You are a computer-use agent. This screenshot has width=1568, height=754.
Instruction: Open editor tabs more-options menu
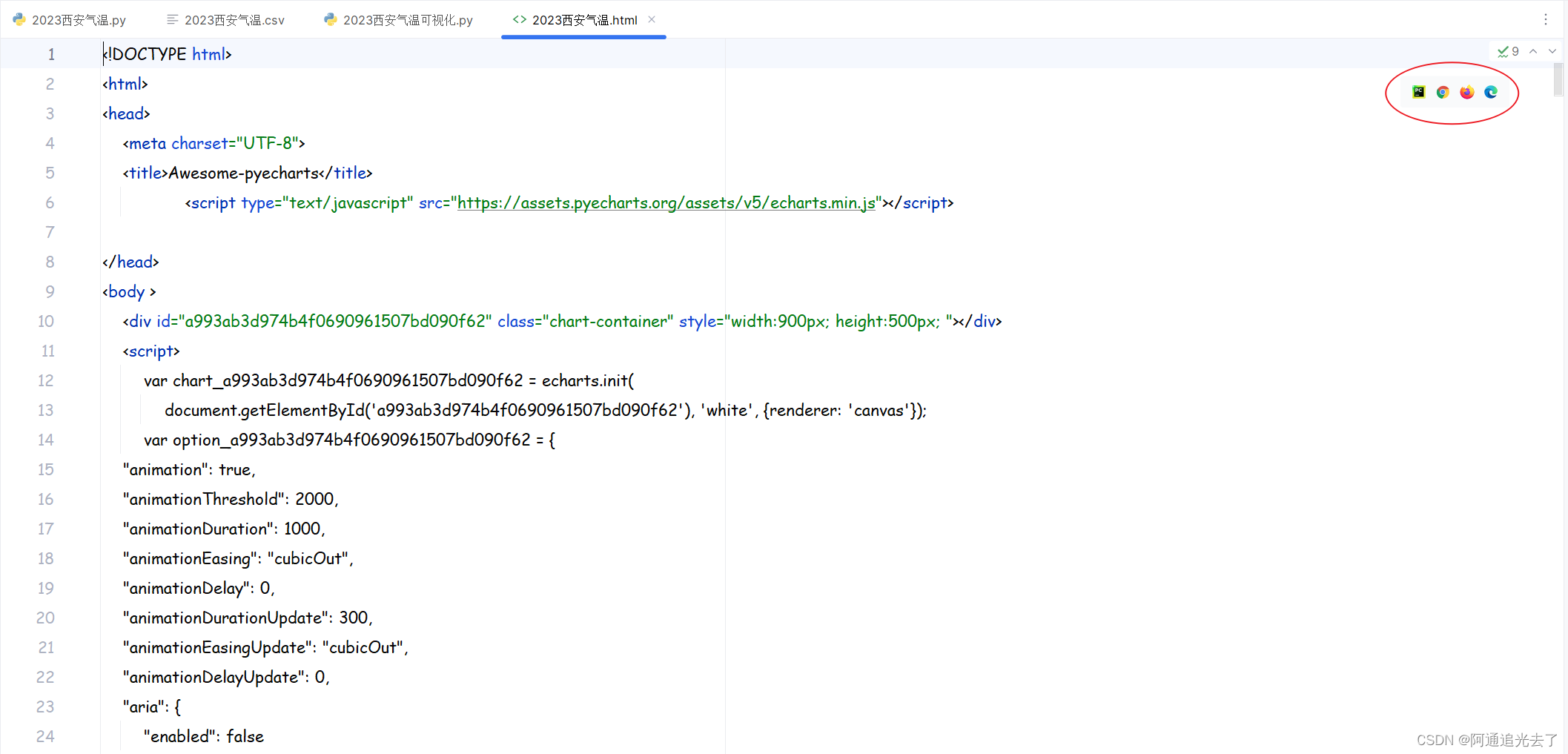coord(1546,20)
